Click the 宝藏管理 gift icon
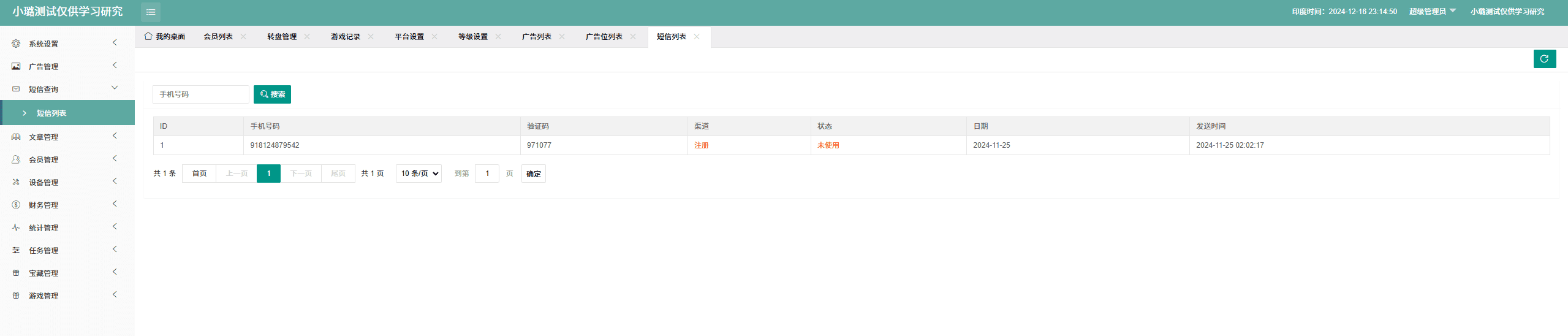Viewport: 1568px width, 336px height. (16, 273)
